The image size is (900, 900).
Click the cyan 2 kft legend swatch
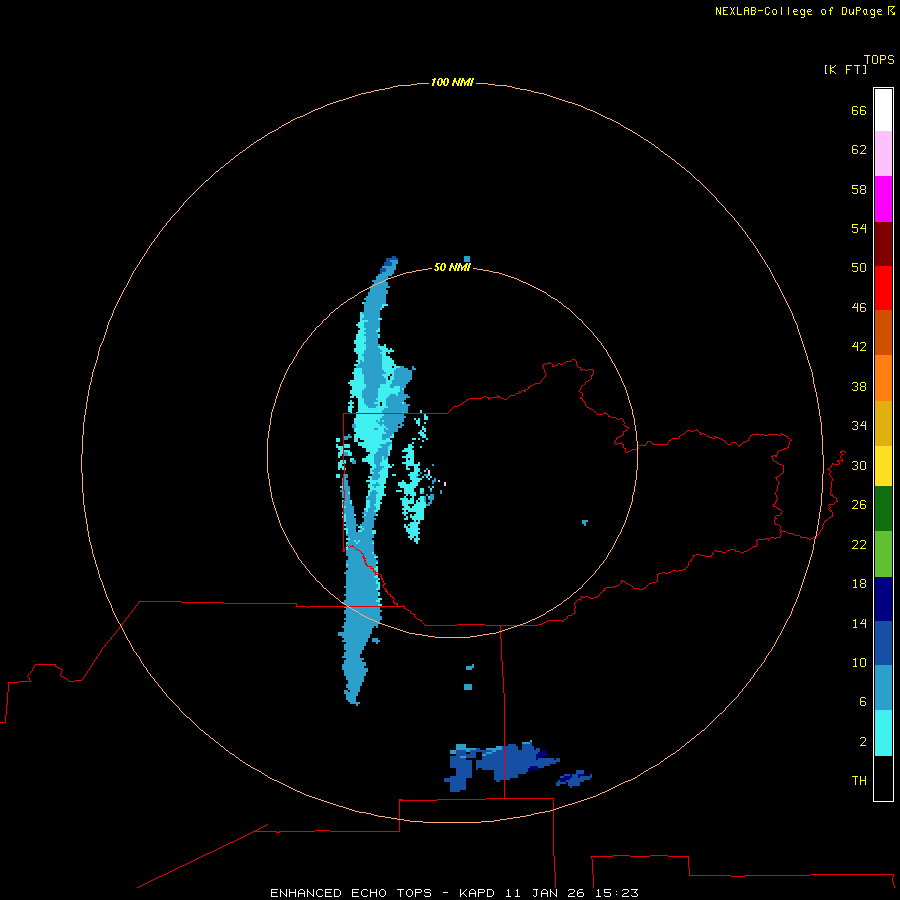[883, 733]
